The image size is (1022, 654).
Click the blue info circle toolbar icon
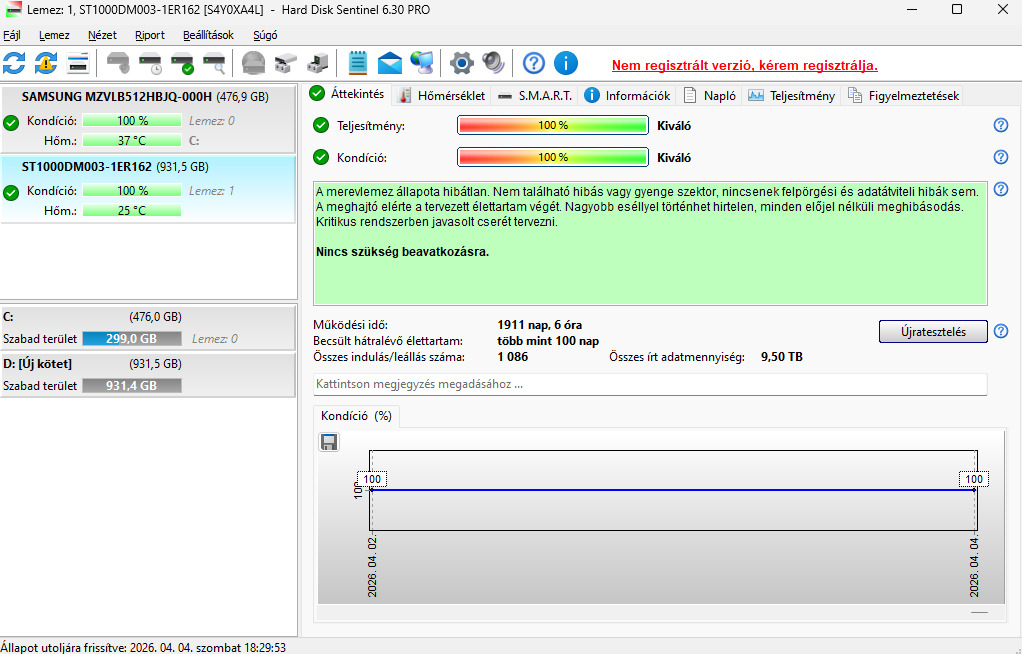566,63
